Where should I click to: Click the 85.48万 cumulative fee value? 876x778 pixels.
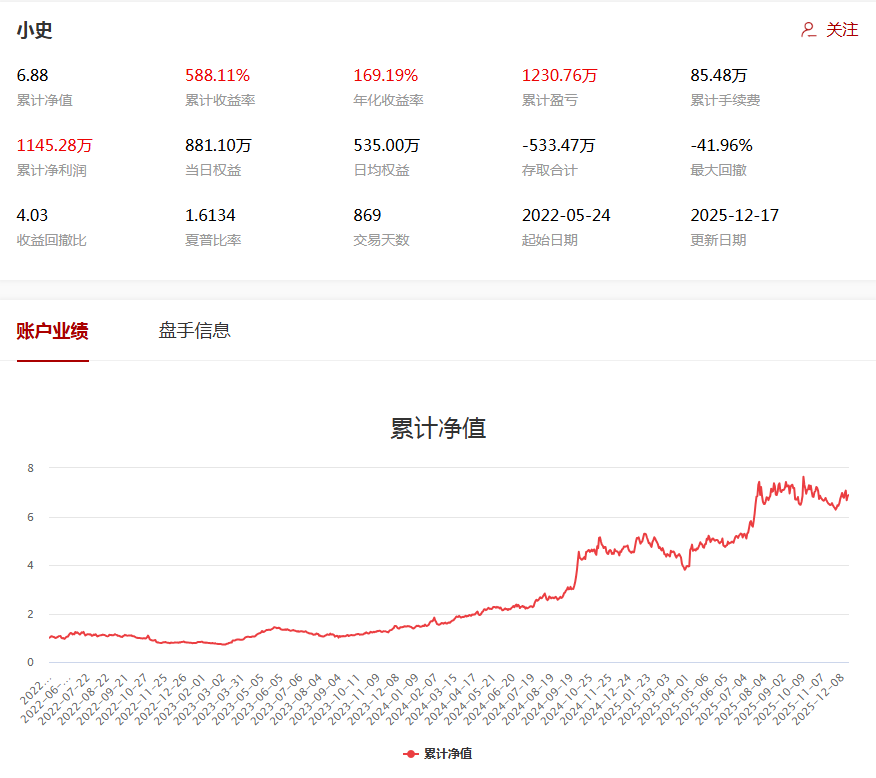[718, 76]
